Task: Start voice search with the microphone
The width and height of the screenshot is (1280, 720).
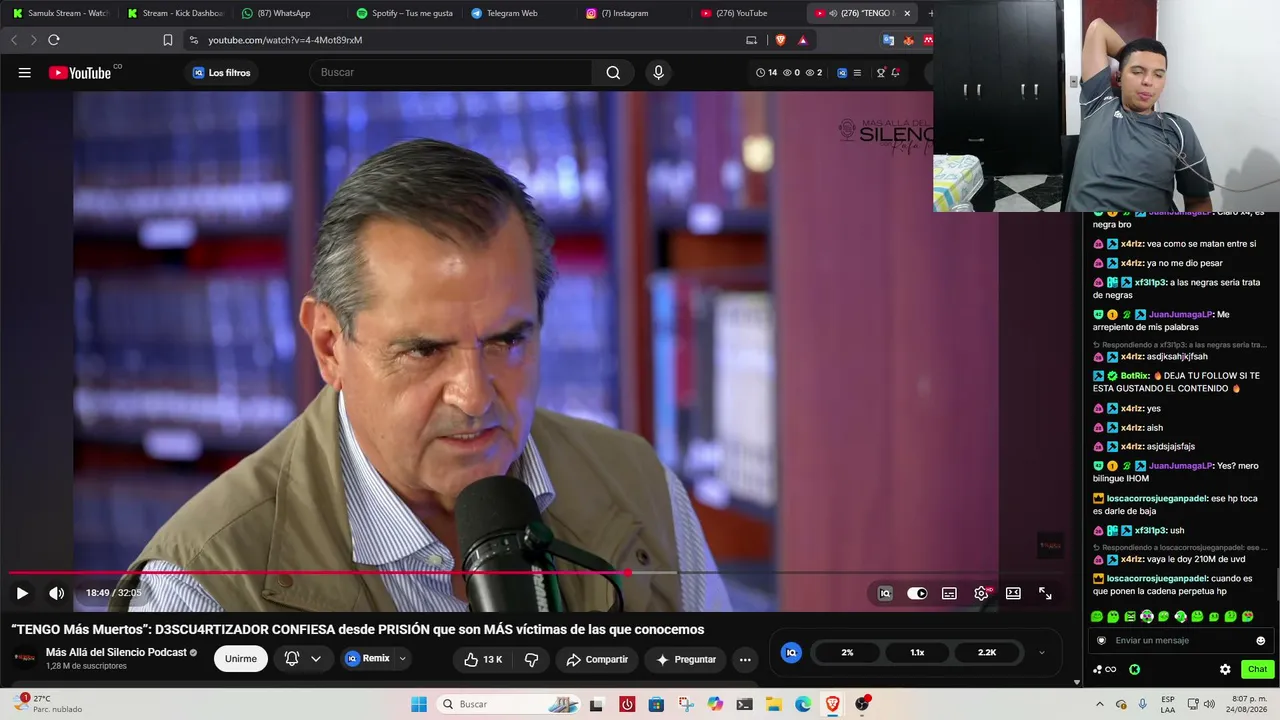Action: click(x=658, y=72)
